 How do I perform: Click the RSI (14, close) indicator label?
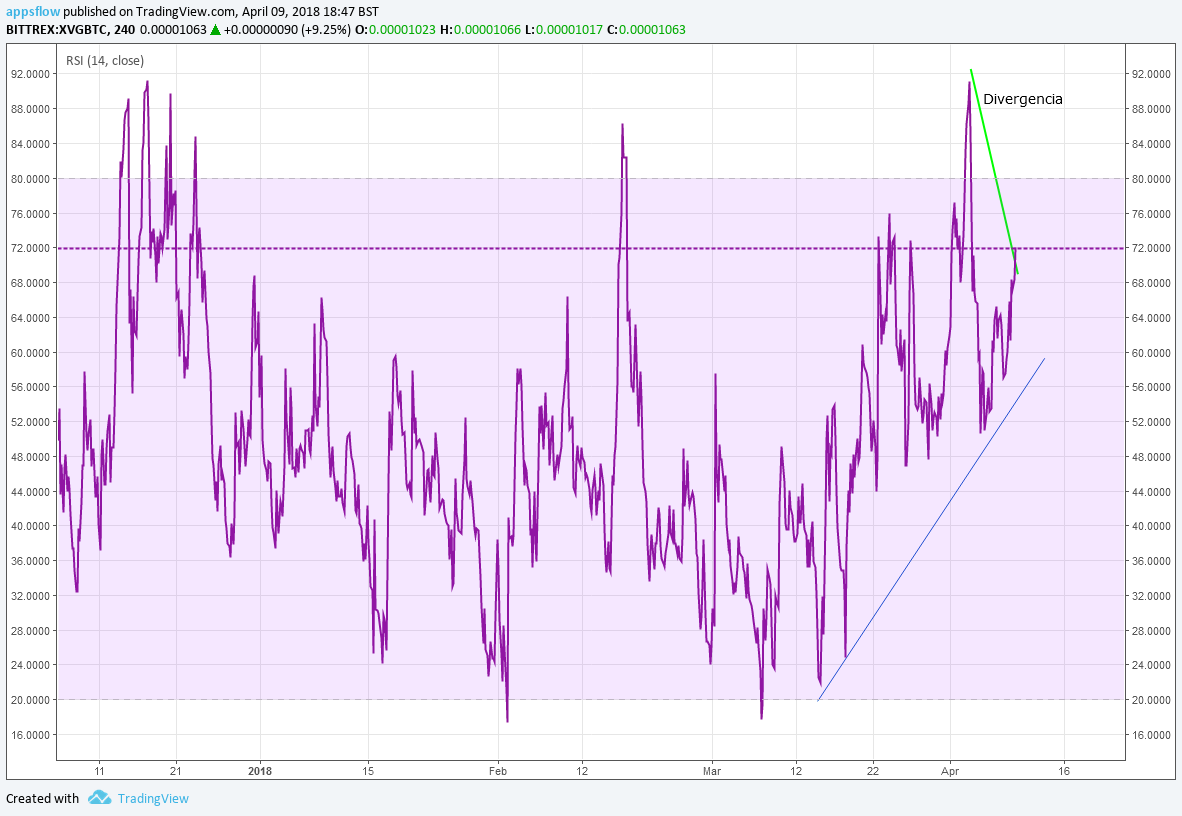105,60
